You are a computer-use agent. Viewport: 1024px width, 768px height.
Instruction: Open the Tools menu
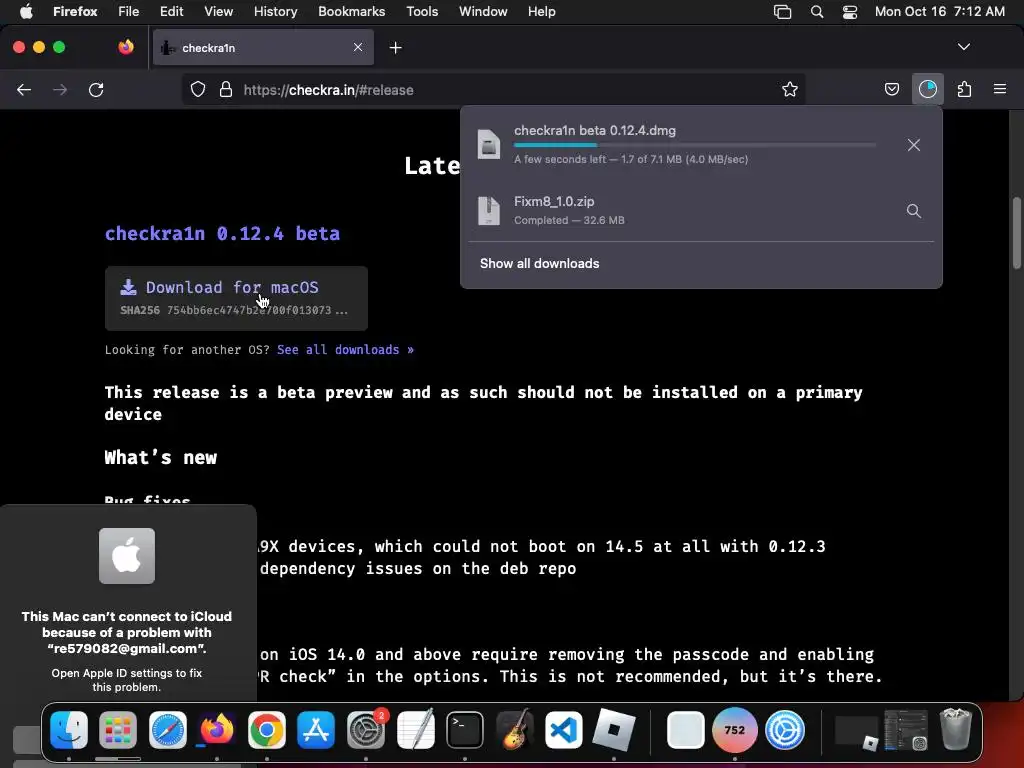click(x=422, y=12)
